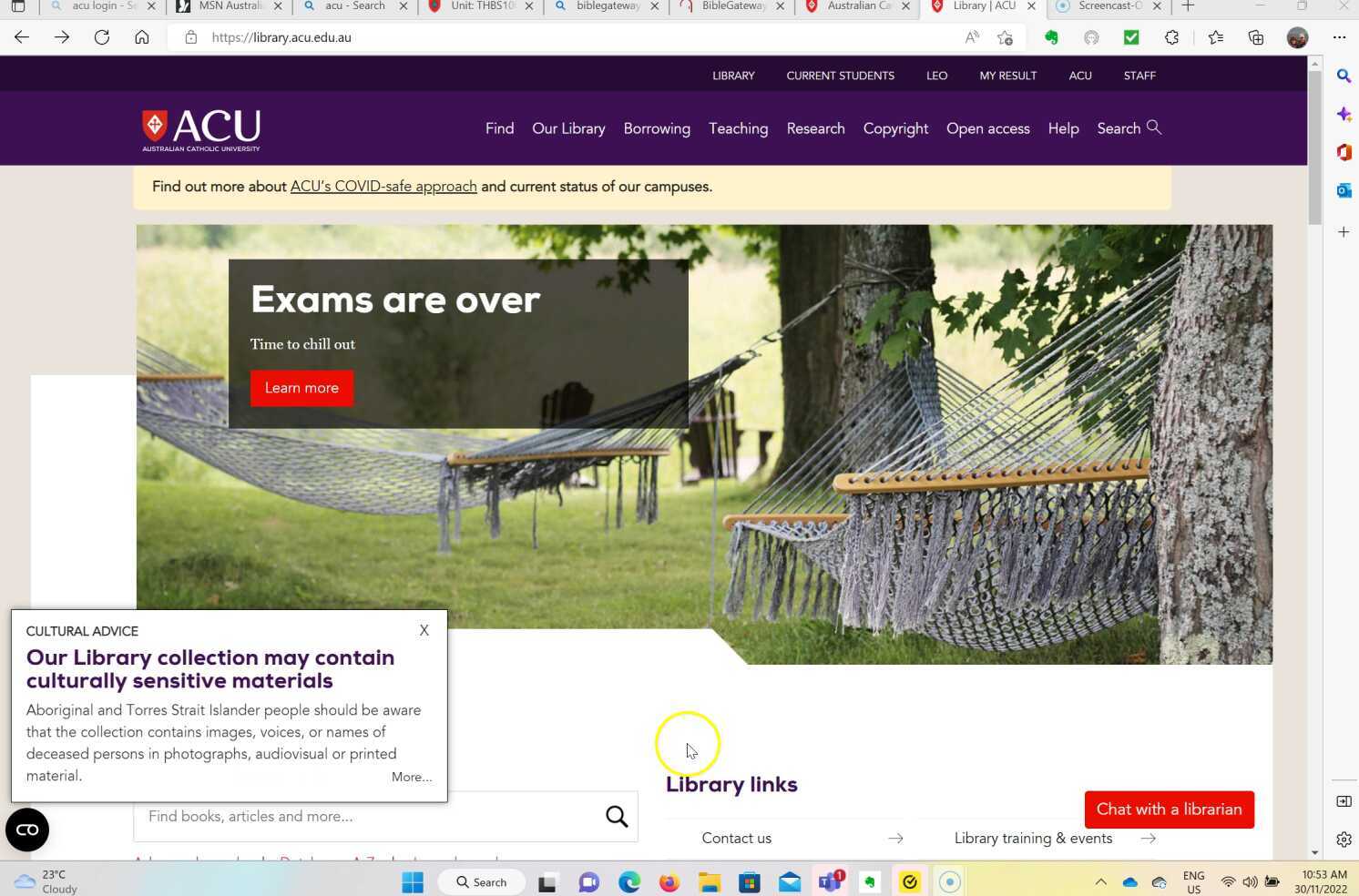The image size is (1359, 896).
Task: Expand hidden icons in the system tray
Action: tap(1100, 881)
